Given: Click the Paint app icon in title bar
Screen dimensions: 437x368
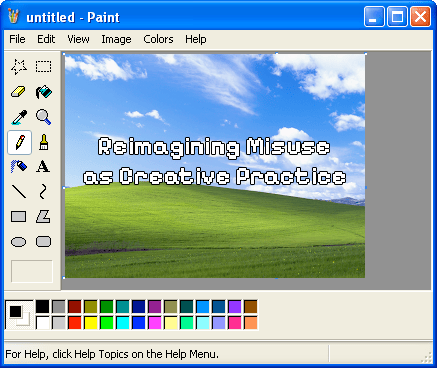Looking at the screenshot, I should coord(14,17).
